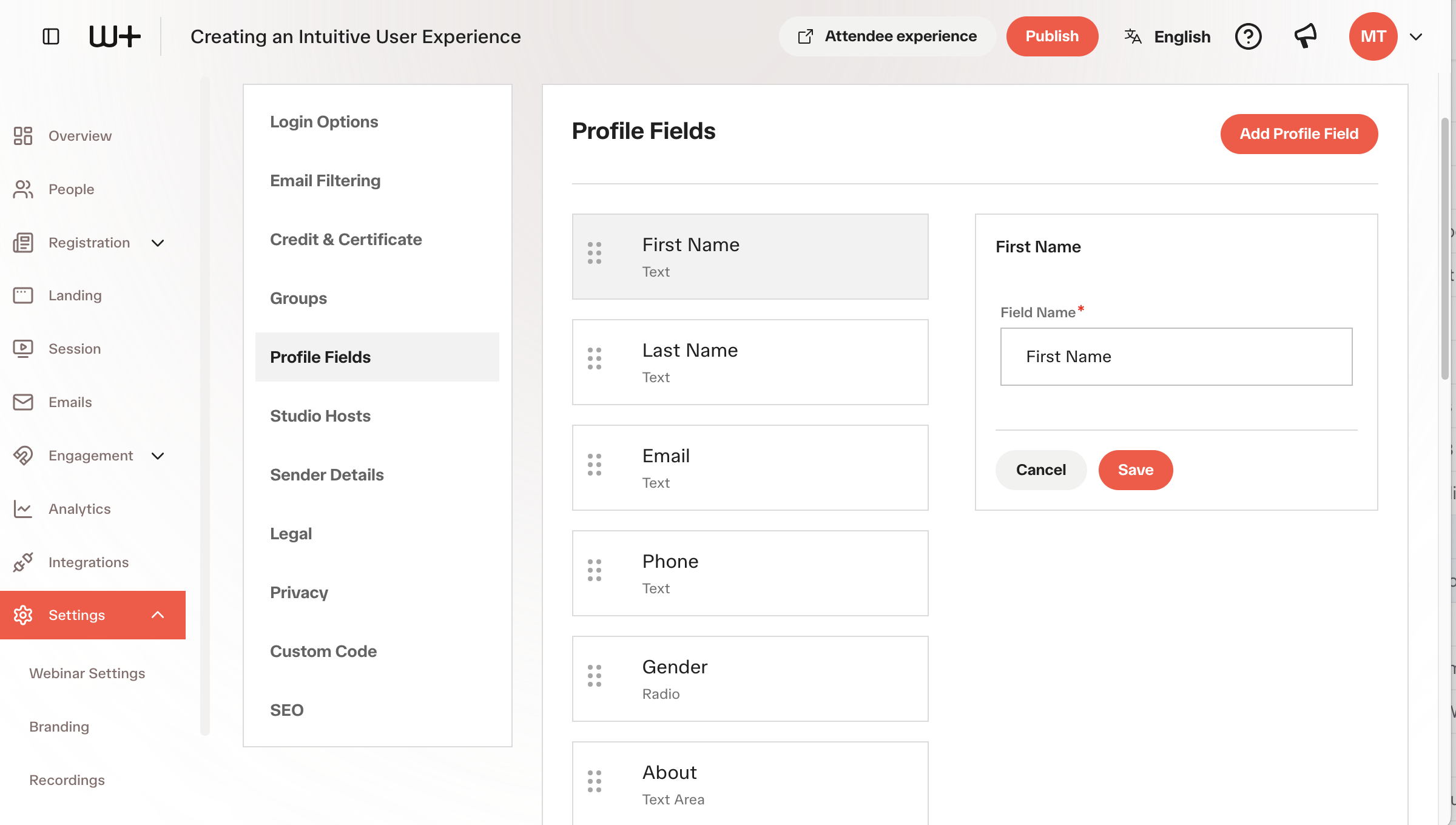The width and height of the screenshot is (1456, 825).
Task: Select the About profile field card
Action: coord(750,783)
